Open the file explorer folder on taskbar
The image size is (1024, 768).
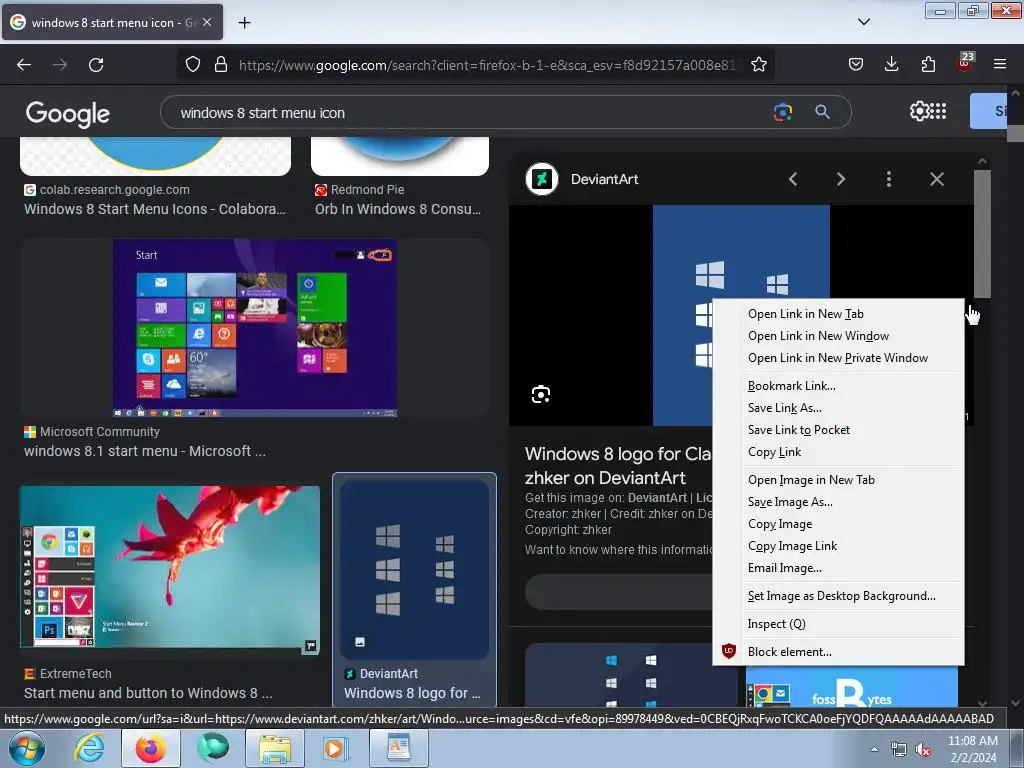pyautogui.click(x=275, y=748)
